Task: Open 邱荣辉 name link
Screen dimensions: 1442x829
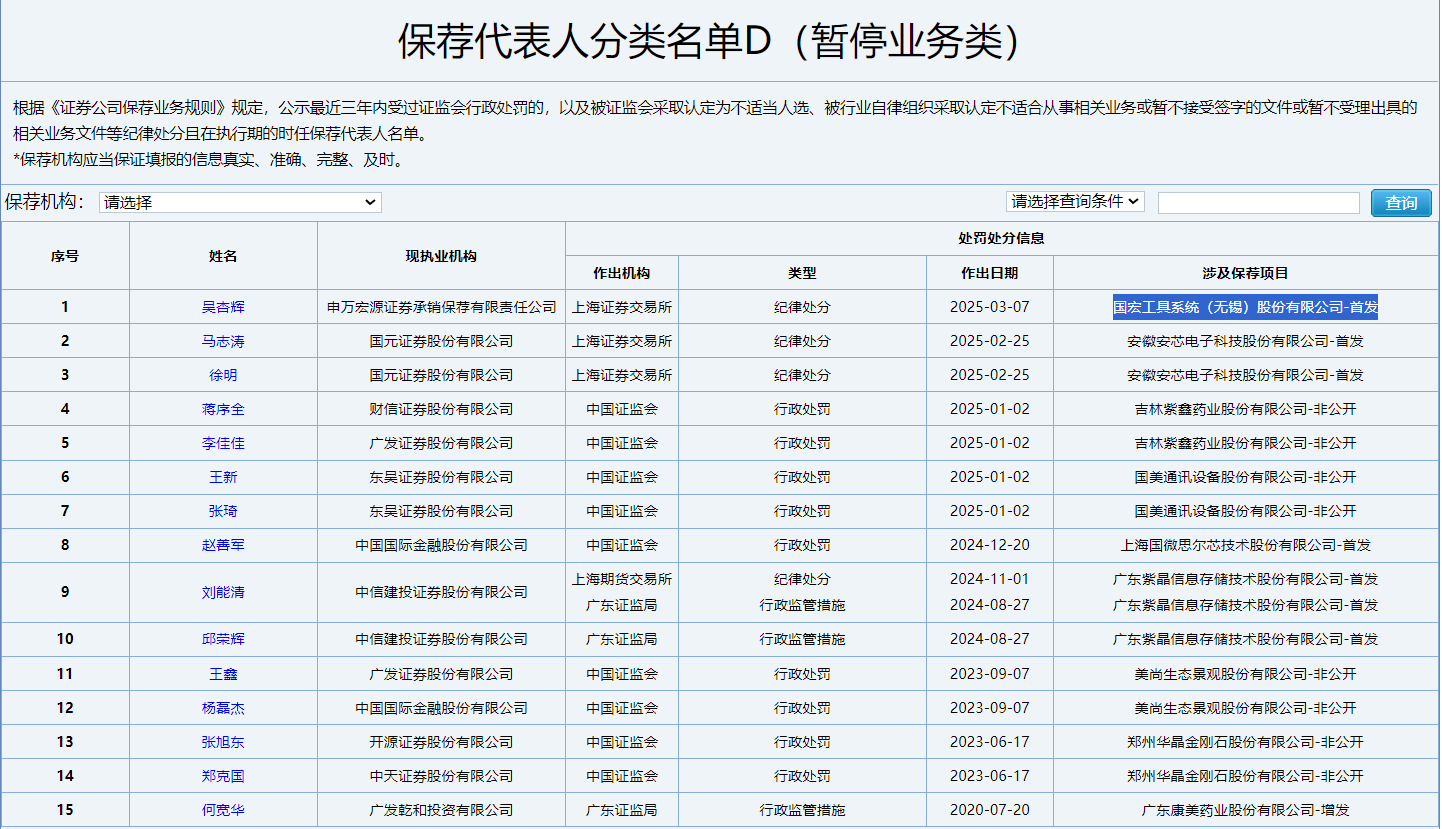Action: (223, 639)
